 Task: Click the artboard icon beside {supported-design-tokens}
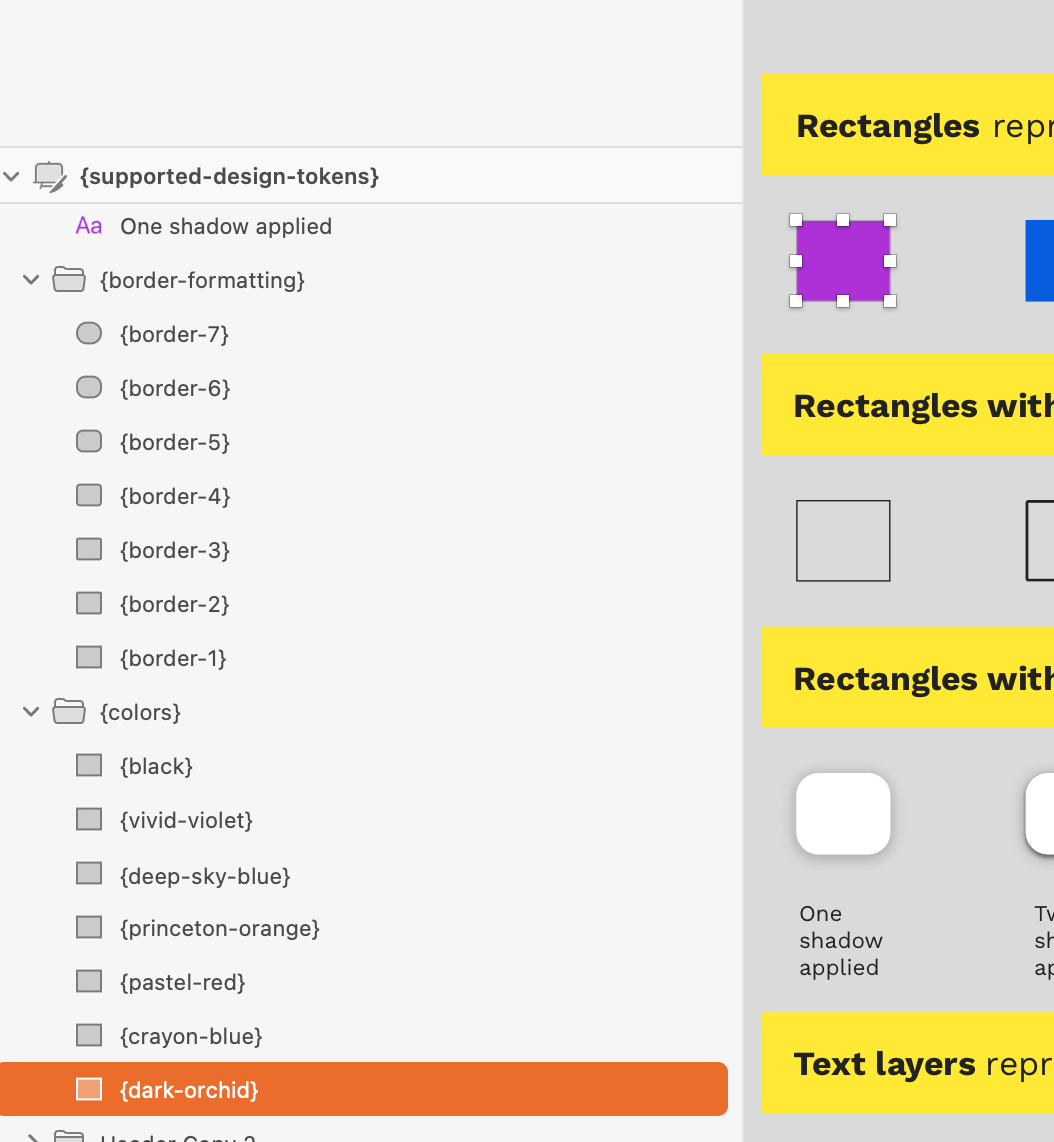[50, 177]
